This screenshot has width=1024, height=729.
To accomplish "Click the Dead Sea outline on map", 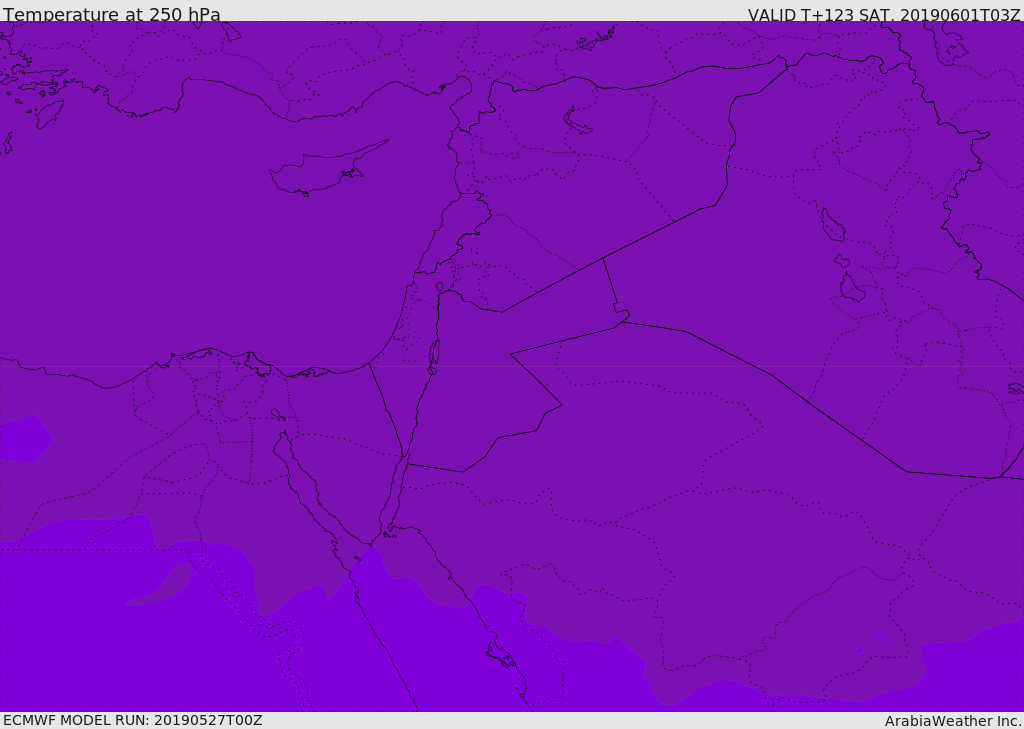I will coord(434,357).
